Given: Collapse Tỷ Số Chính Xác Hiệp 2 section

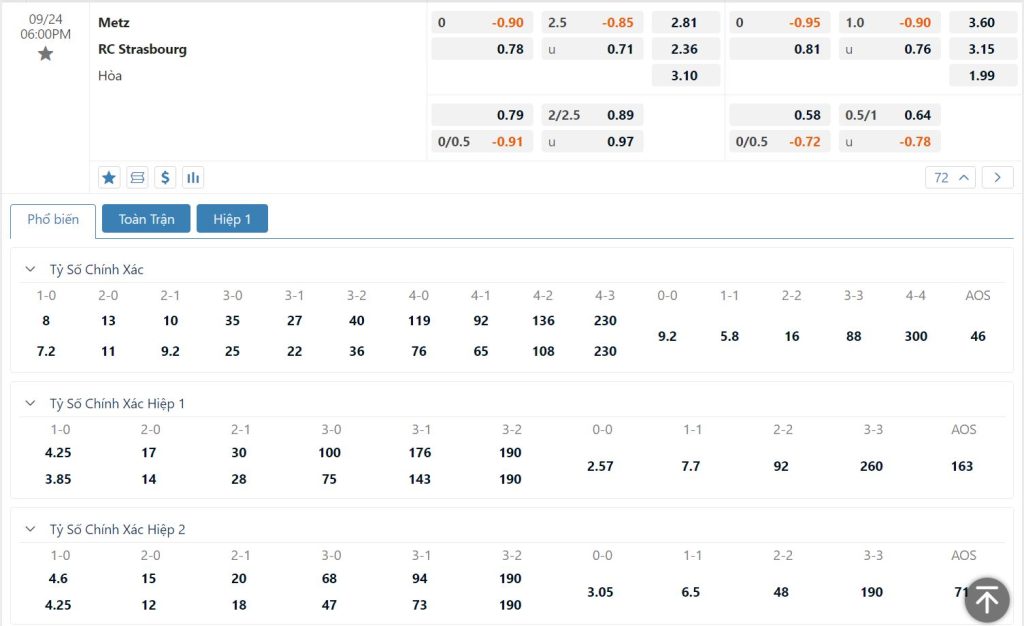Looking at the screenshot, I should [30, 529].
